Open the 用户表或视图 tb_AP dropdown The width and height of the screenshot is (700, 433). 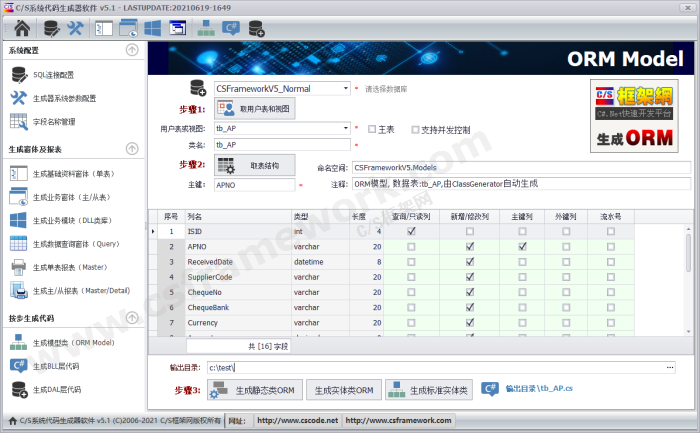[x=346, y=128]
